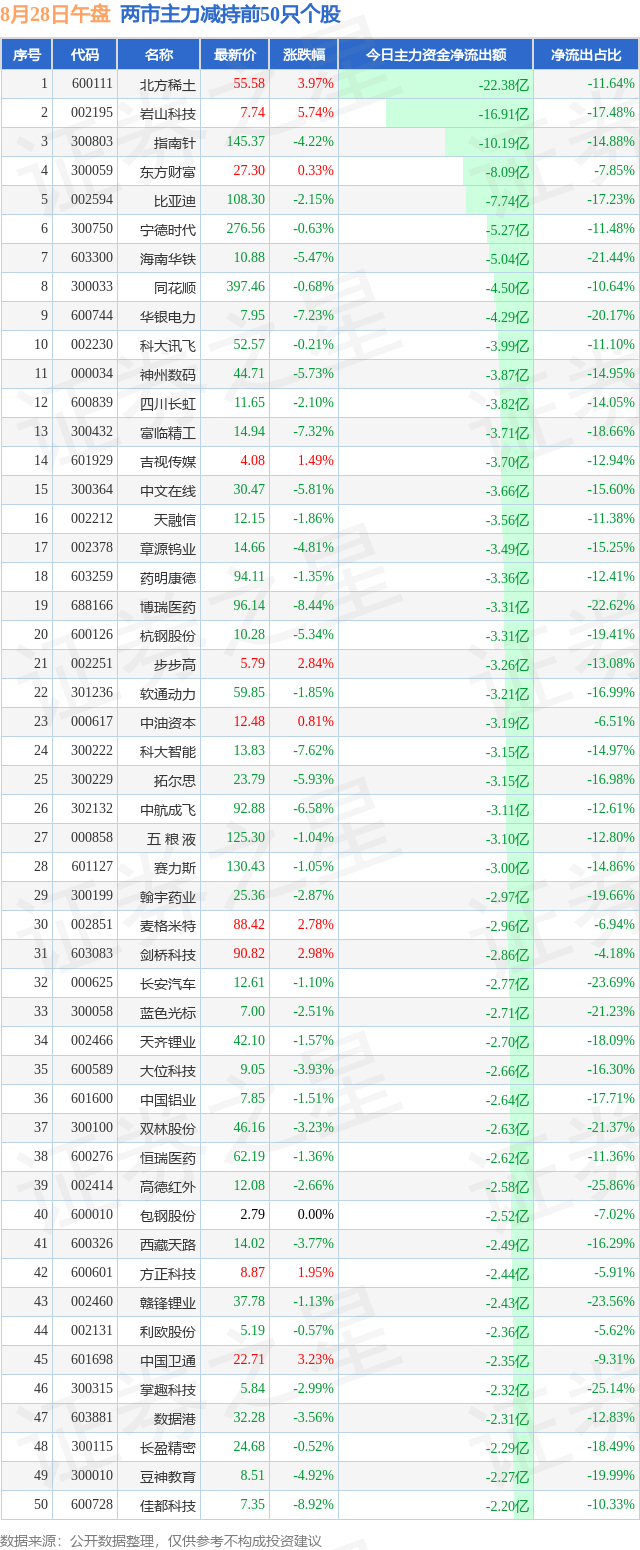Select stock name 吉视传媒
This screenshot has width=640, height=1550.
168,462
